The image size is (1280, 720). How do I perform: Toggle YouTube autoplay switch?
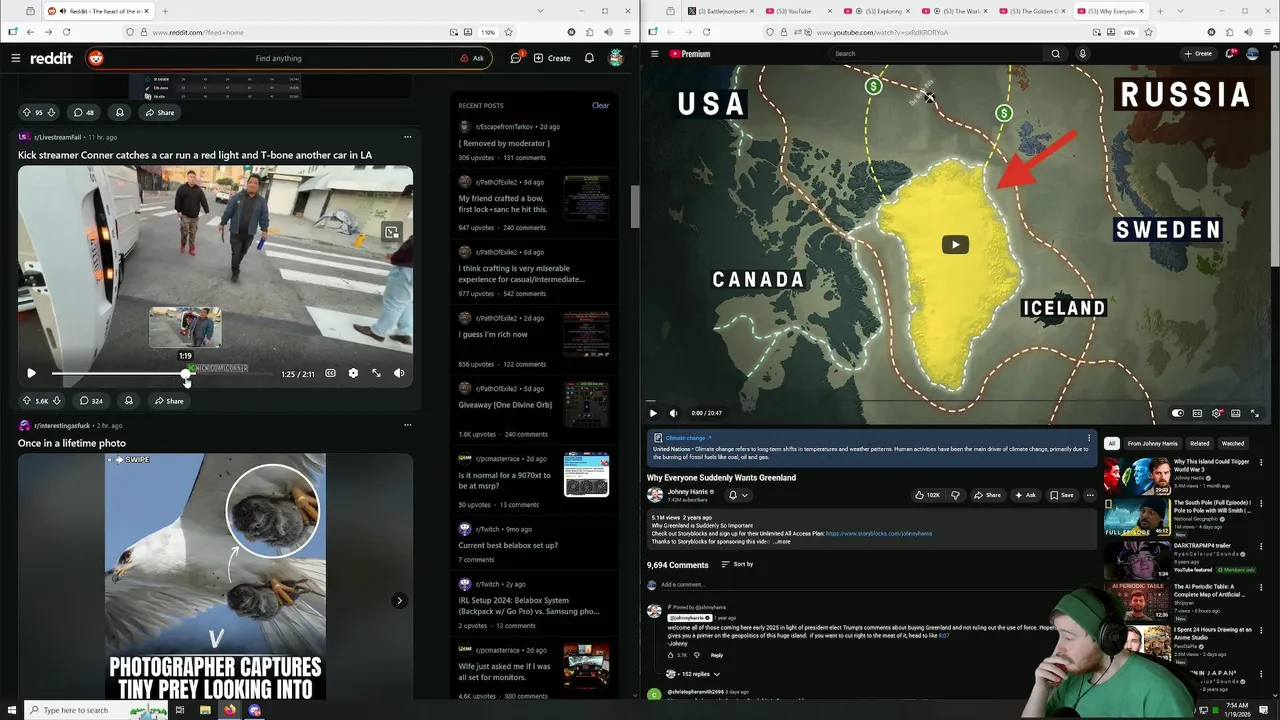click(1178, 413)
